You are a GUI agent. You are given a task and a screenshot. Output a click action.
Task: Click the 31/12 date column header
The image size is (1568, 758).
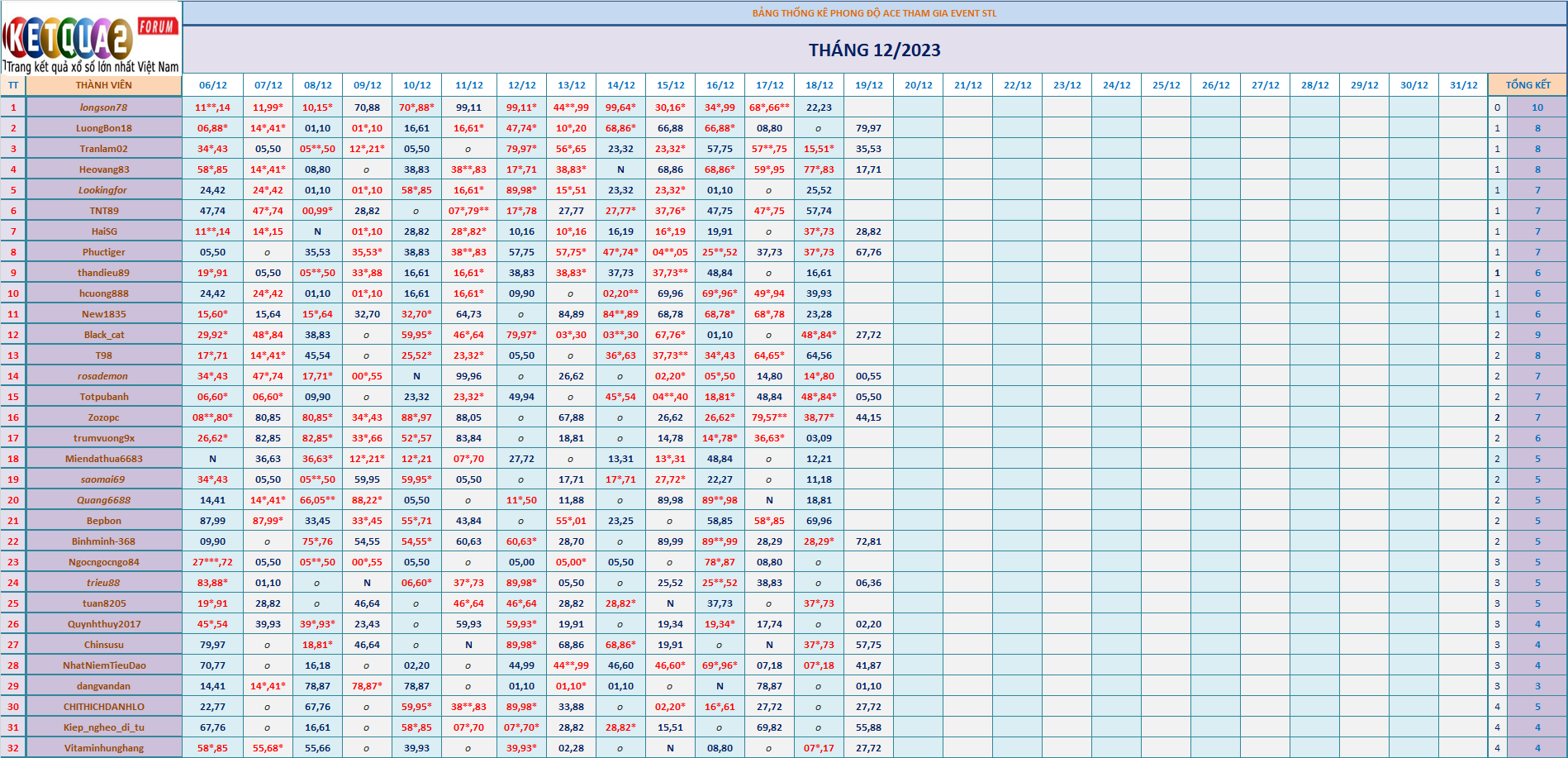1463,85
